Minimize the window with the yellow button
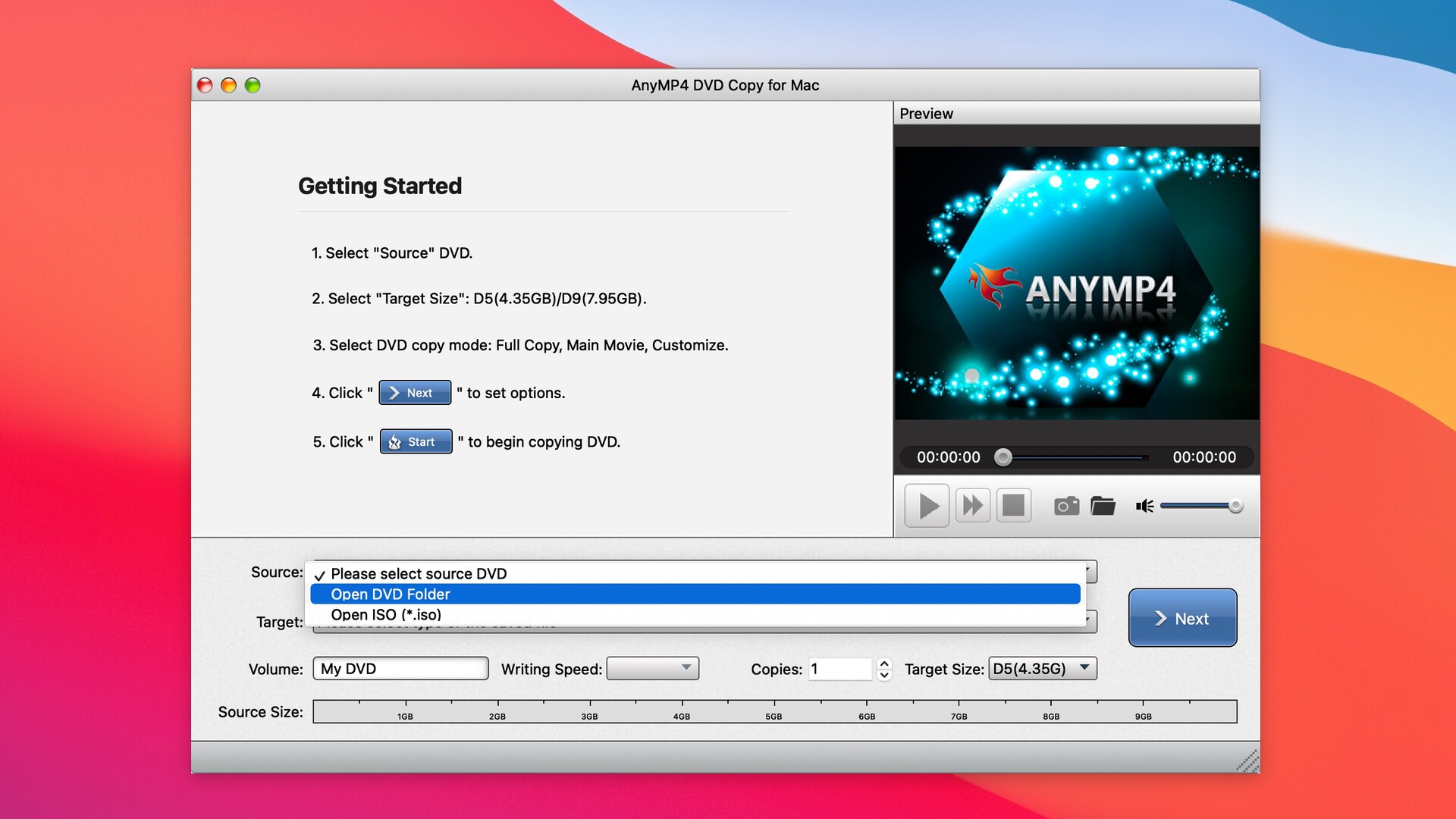Screen dimensions: 1456x819 [x=228, y=85]
